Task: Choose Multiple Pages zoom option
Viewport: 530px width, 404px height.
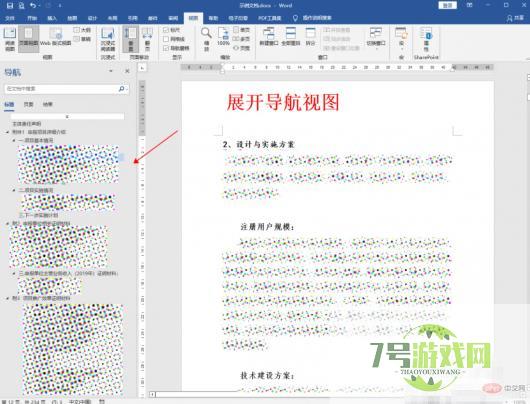Action: tap(242, 39)
